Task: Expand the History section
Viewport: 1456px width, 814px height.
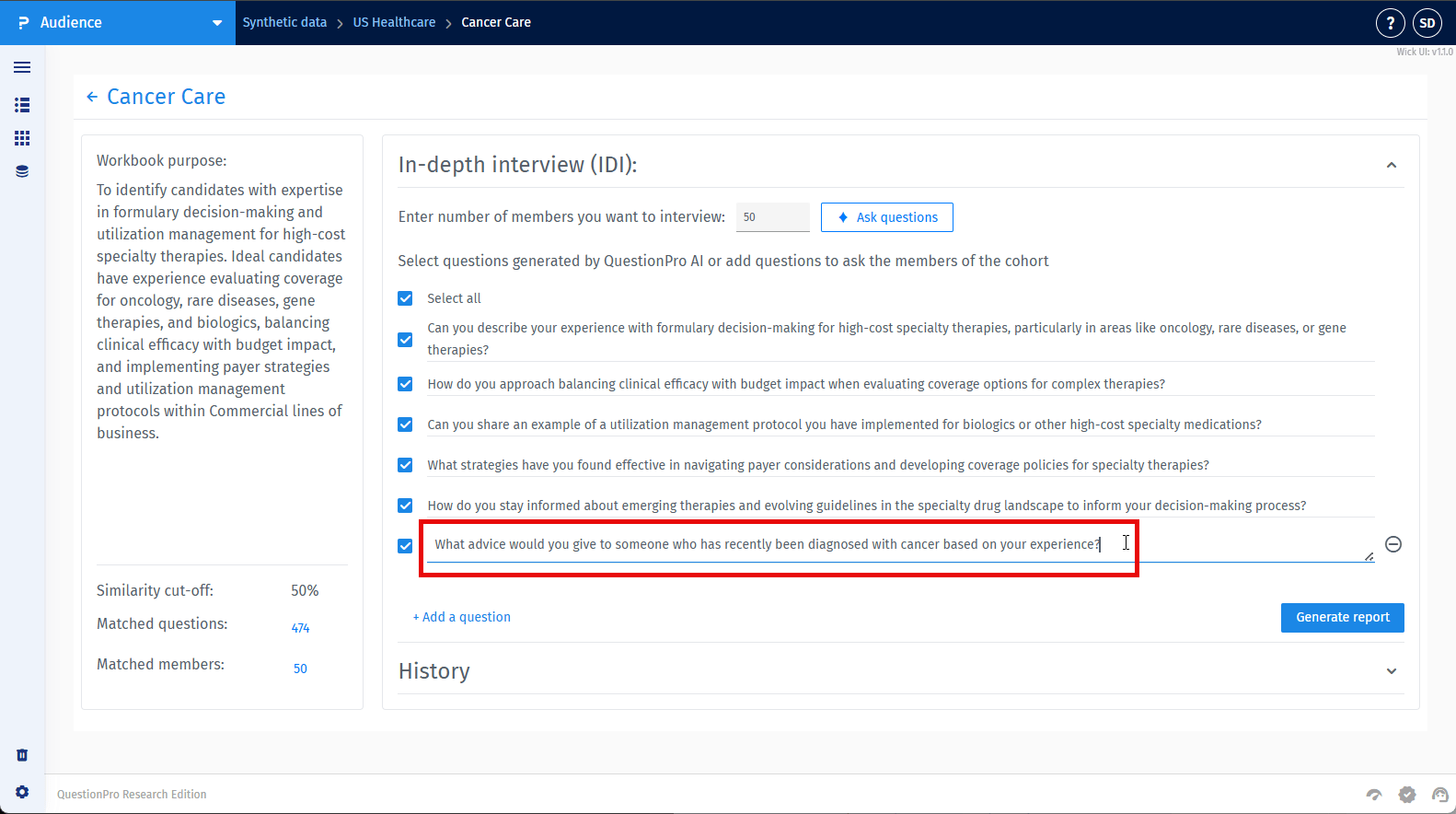Action: point(1392,671)
